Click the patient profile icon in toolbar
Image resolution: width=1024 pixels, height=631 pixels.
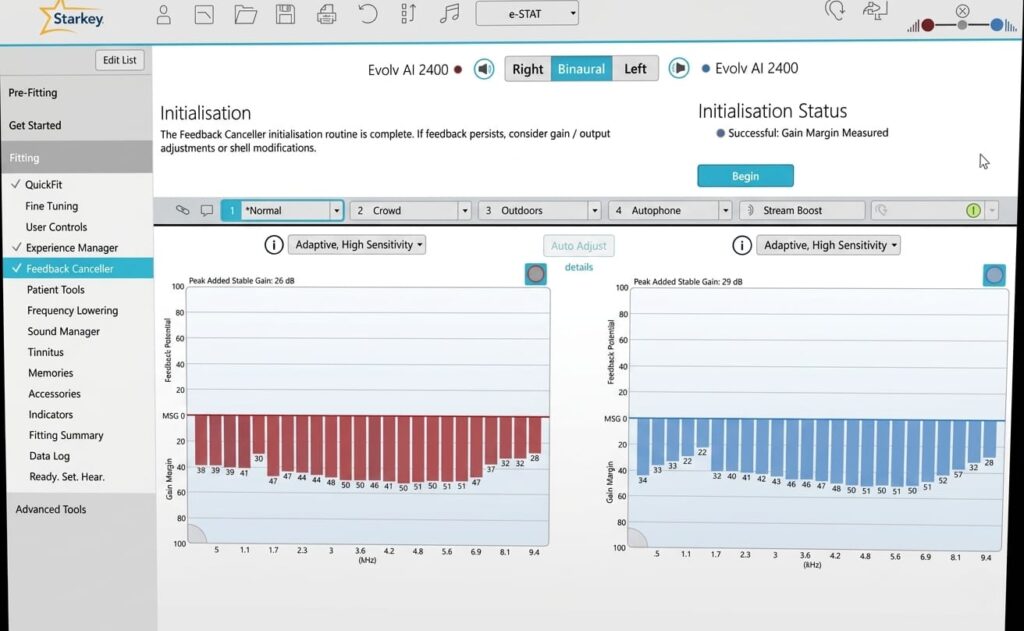pos(164,14)
